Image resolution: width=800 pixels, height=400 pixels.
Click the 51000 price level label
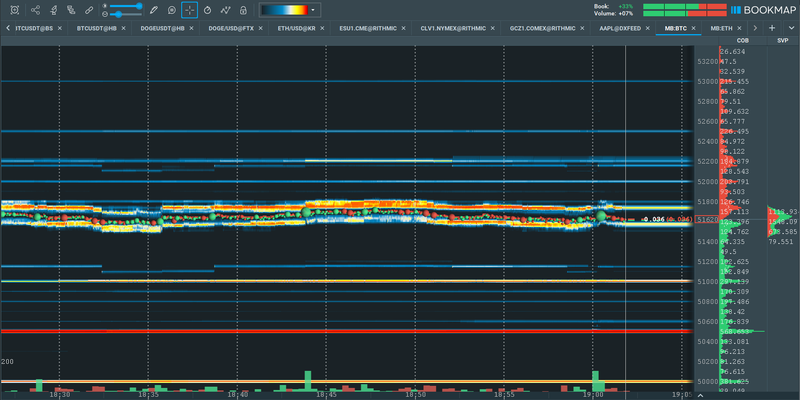[x=707, y=282]
